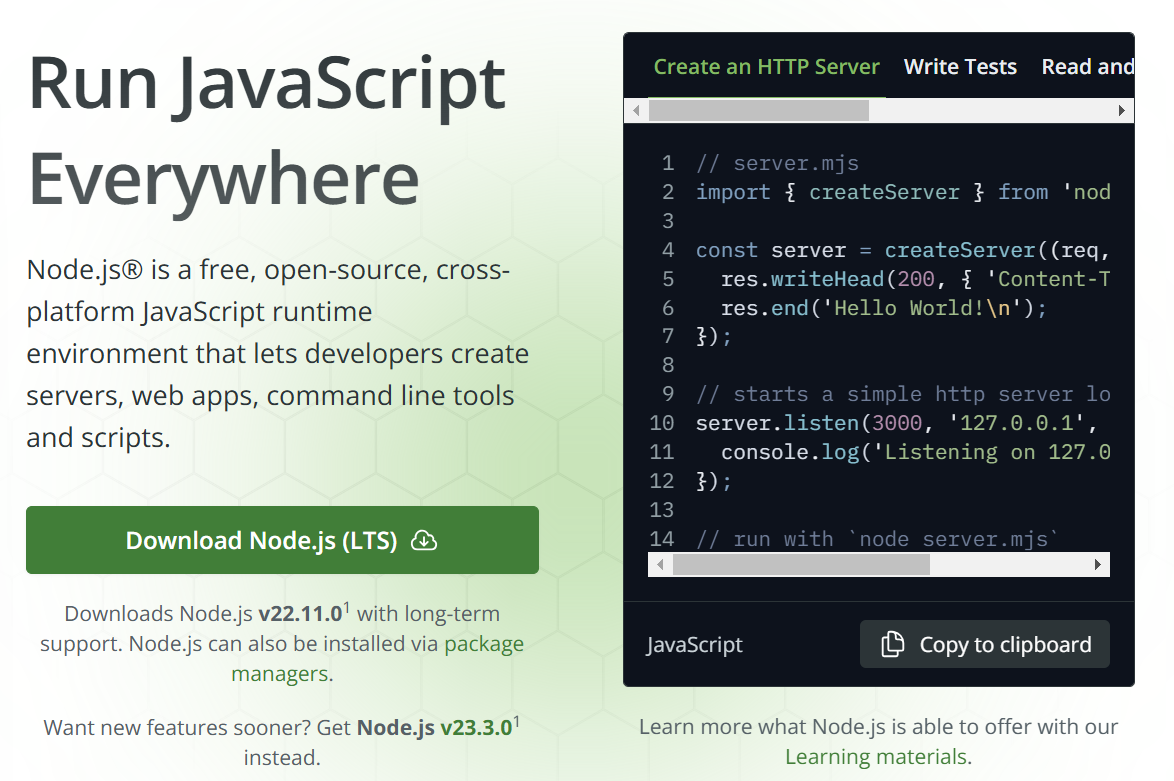
Task: Click the code block scrollbar right arrow
Action: coord(1098,565)
